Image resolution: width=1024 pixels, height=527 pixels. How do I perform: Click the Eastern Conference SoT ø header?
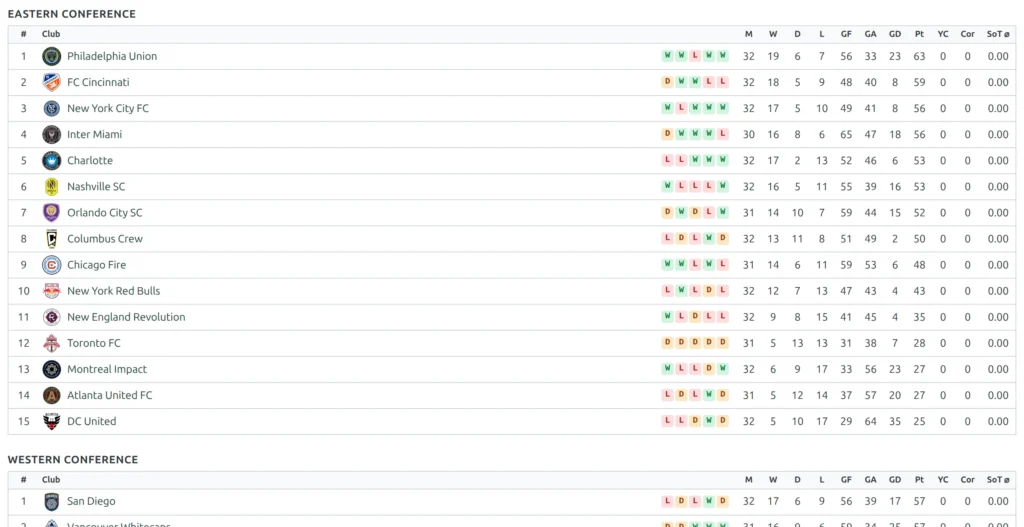pyautogui.click(x=998, y=34)
